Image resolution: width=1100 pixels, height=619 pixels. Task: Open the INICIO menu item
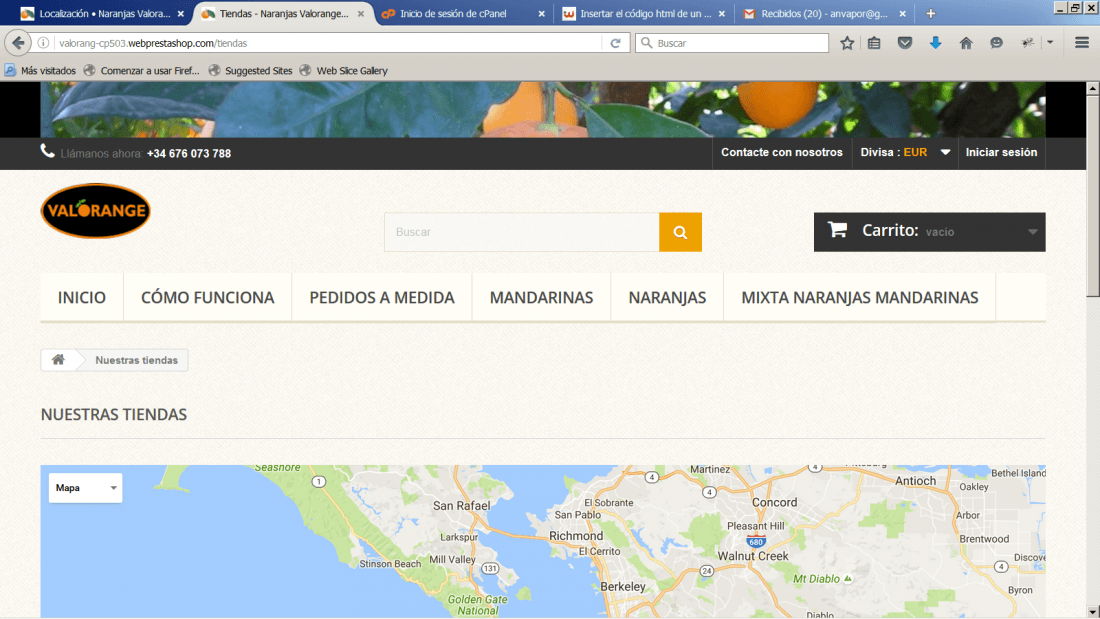[x=82, y=298]
